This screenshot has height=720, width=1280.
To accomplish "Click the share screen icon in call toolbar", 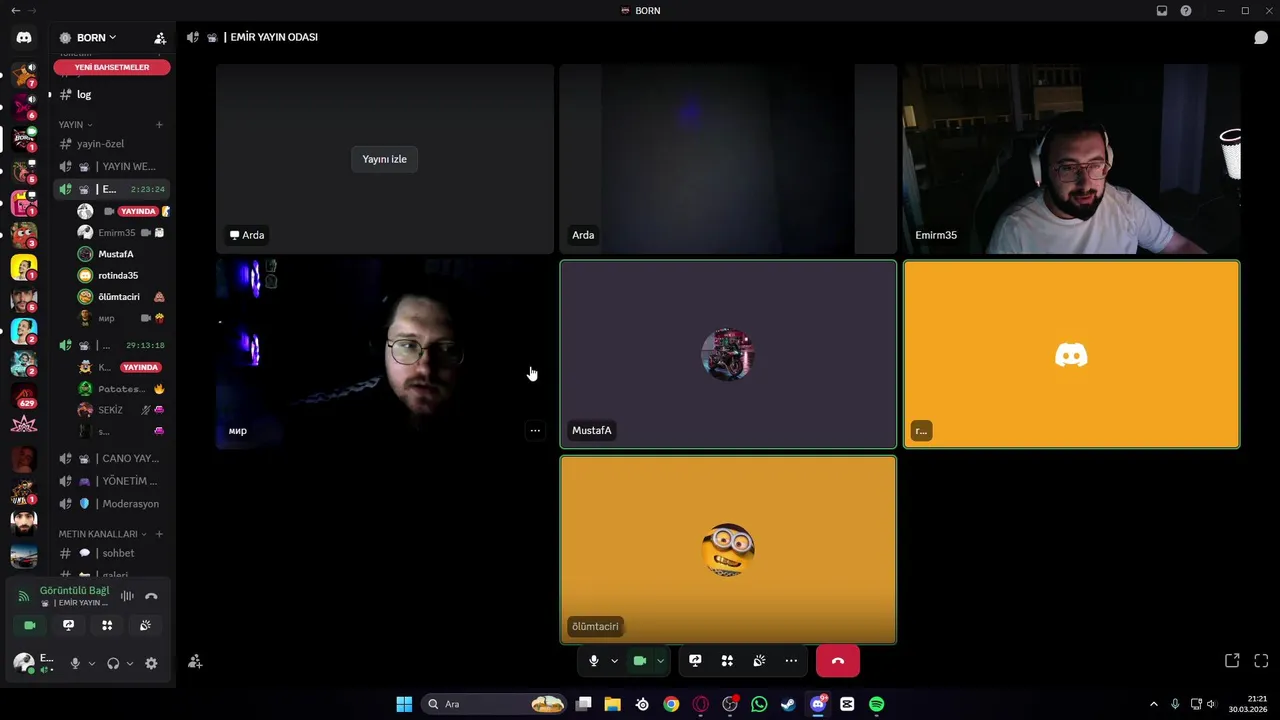I will pyautogui.click(x=695, y=661).
